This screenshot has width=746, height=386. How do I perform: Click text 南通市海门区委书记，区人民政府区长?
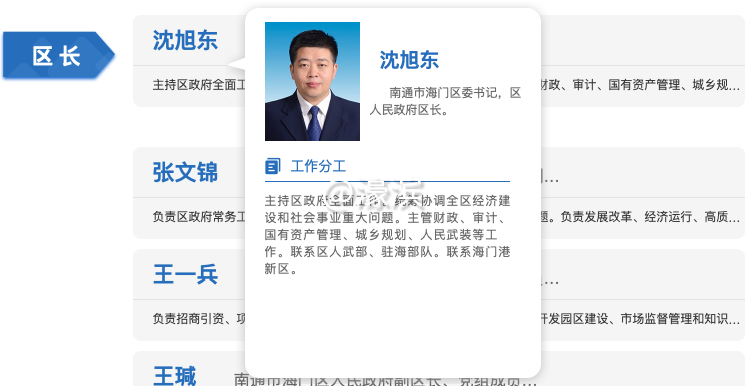coord(445,102)
